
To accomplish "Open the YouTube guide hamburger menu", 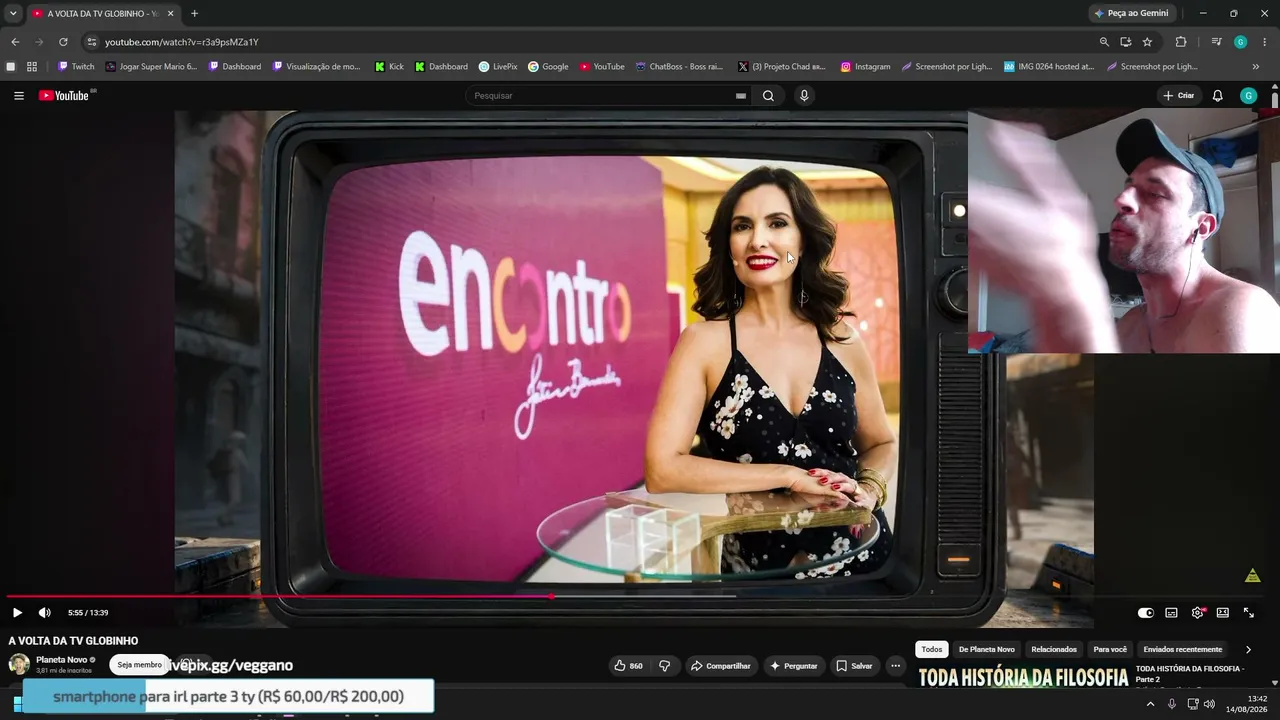I will click(19, 96).
